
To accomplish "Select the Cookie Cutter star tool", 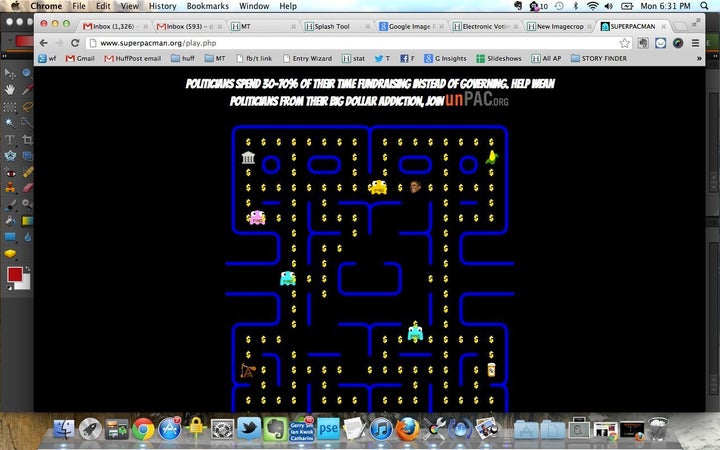I will point(10,156).
